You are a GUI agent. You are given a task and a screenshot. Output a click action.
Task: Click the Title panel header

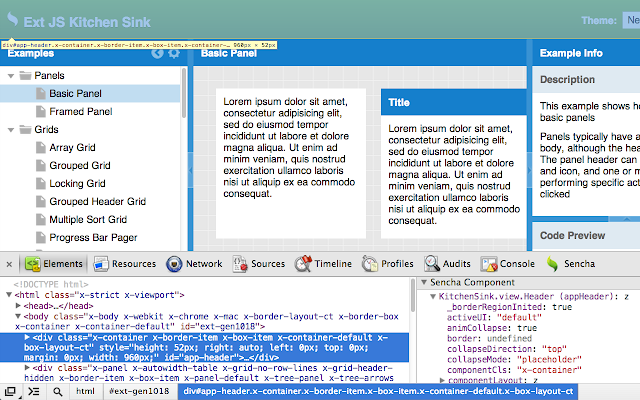pyautogui.click(x=453, y=102)
